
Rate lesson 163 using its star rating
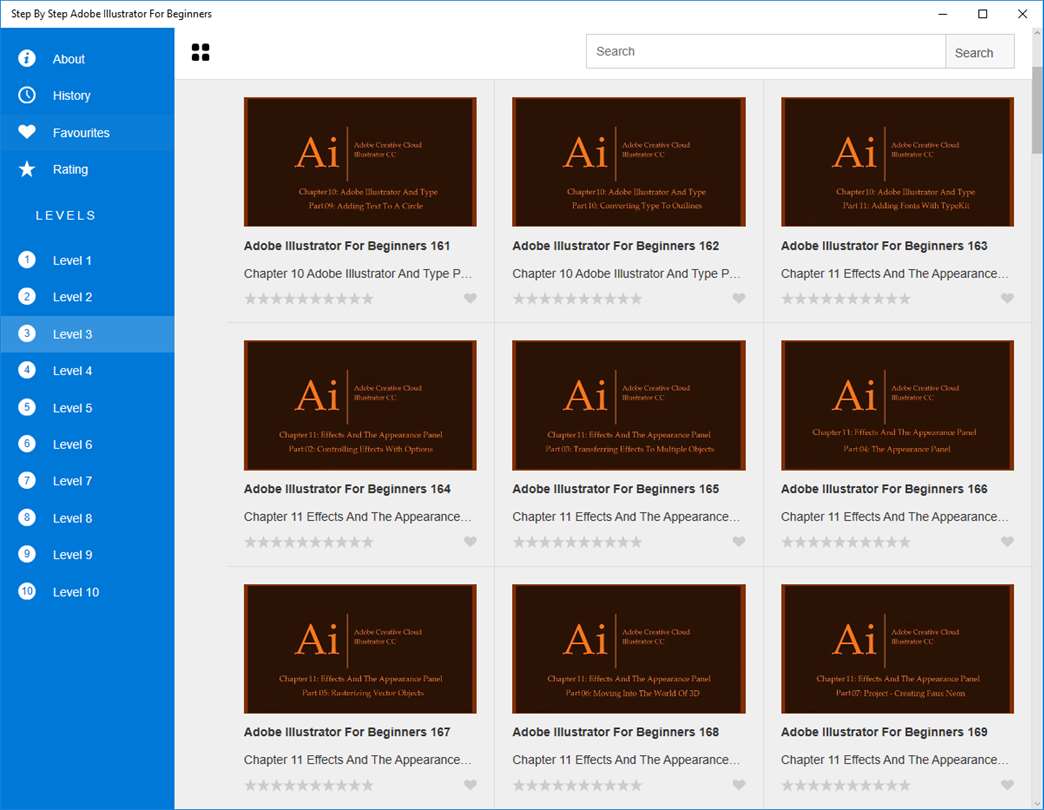[846, 299]
